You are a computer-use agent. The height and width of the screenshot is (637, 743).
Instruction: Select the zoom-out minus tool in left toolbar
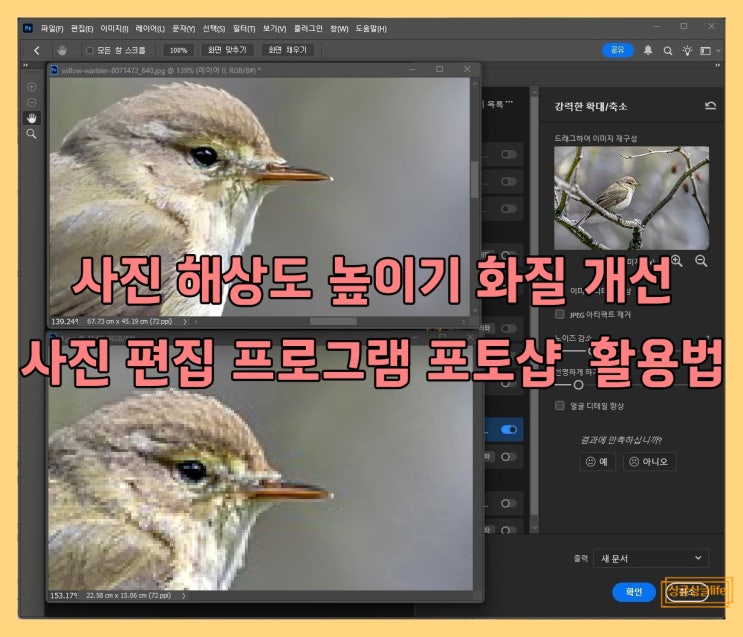(x=31, y=102)
